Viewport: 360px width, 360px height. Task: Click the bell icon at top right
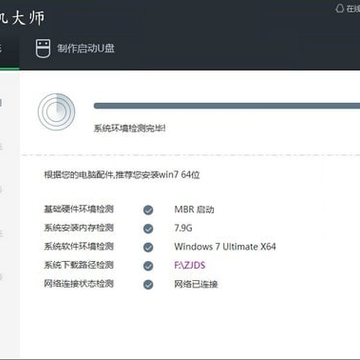click(340, 8)
